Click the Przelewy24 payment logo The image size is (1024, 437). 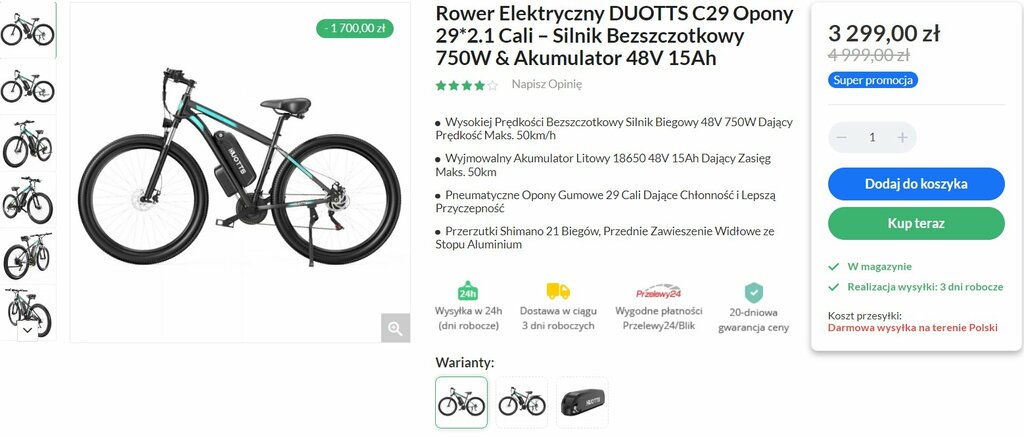658,291
